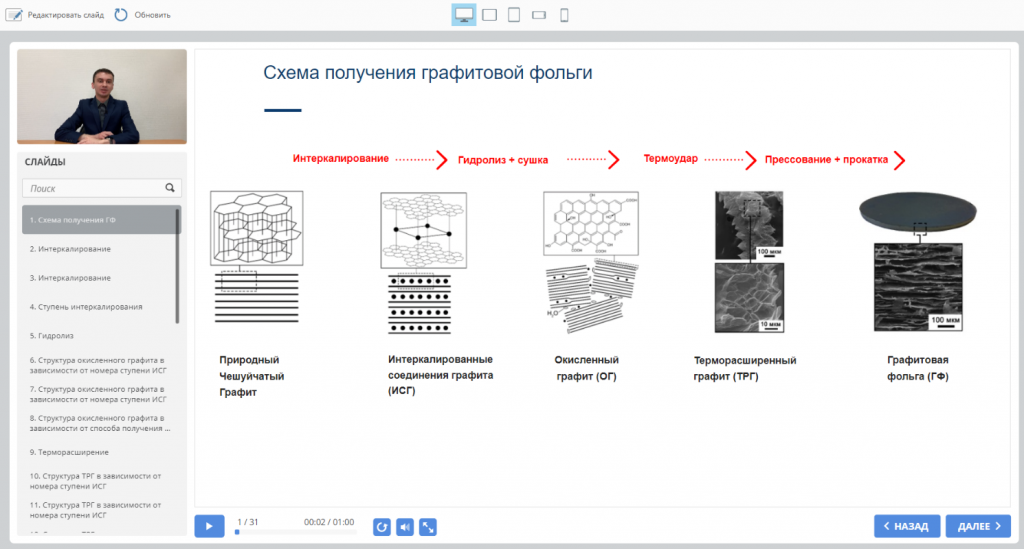Click the 00:02 / 01:00 time display

pyautogui.click(x=329, y=522)
